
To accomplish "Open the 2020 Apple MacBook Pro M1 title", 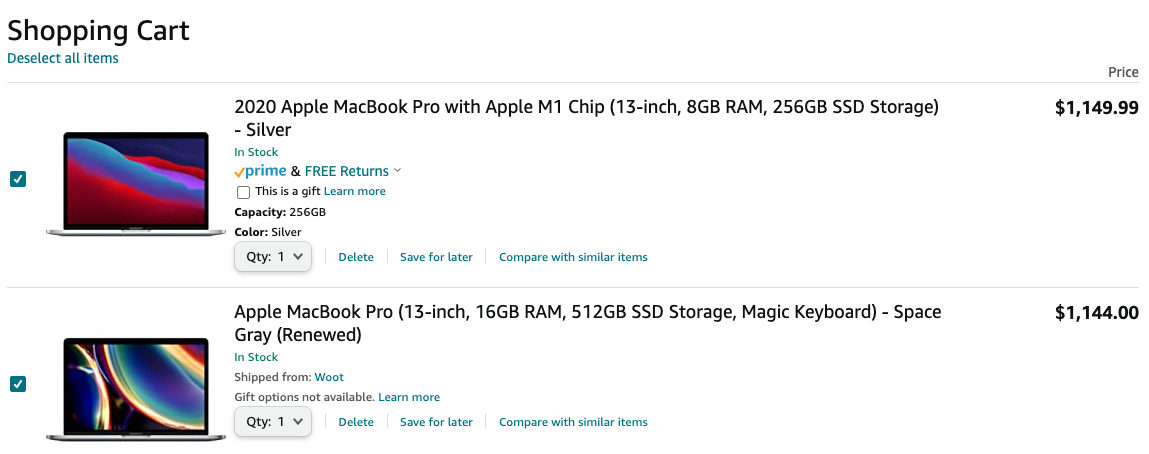I will coord(586,118).
